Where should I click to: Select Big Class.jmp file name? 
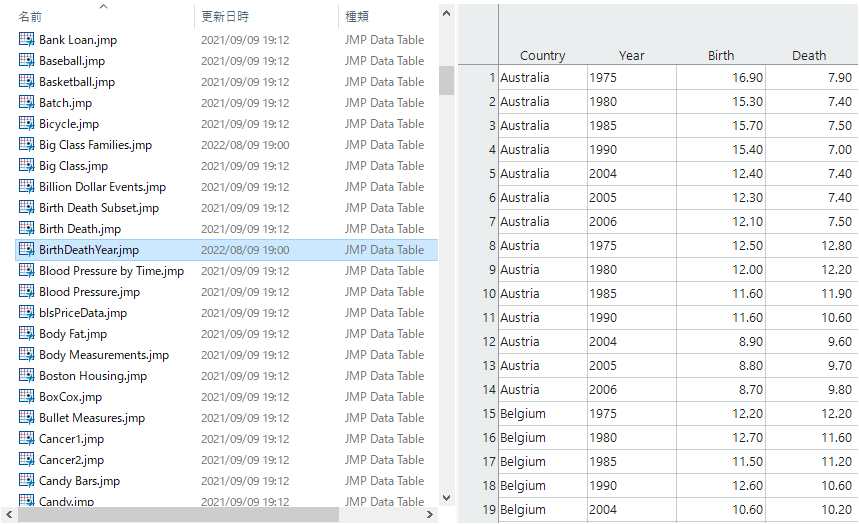[x=73, y=166]
